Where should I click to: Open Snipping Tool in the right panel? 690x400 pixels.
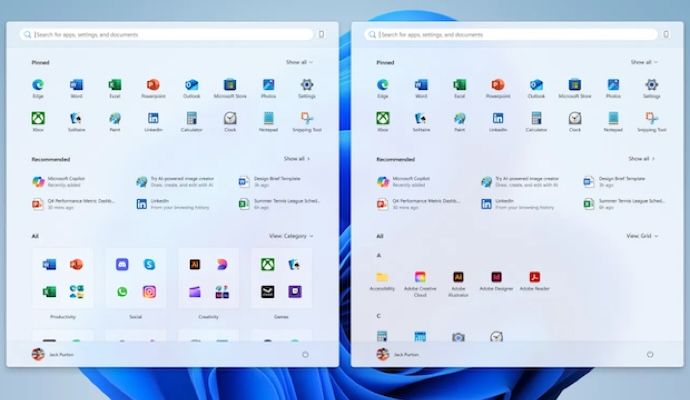(x=651, y=119)
